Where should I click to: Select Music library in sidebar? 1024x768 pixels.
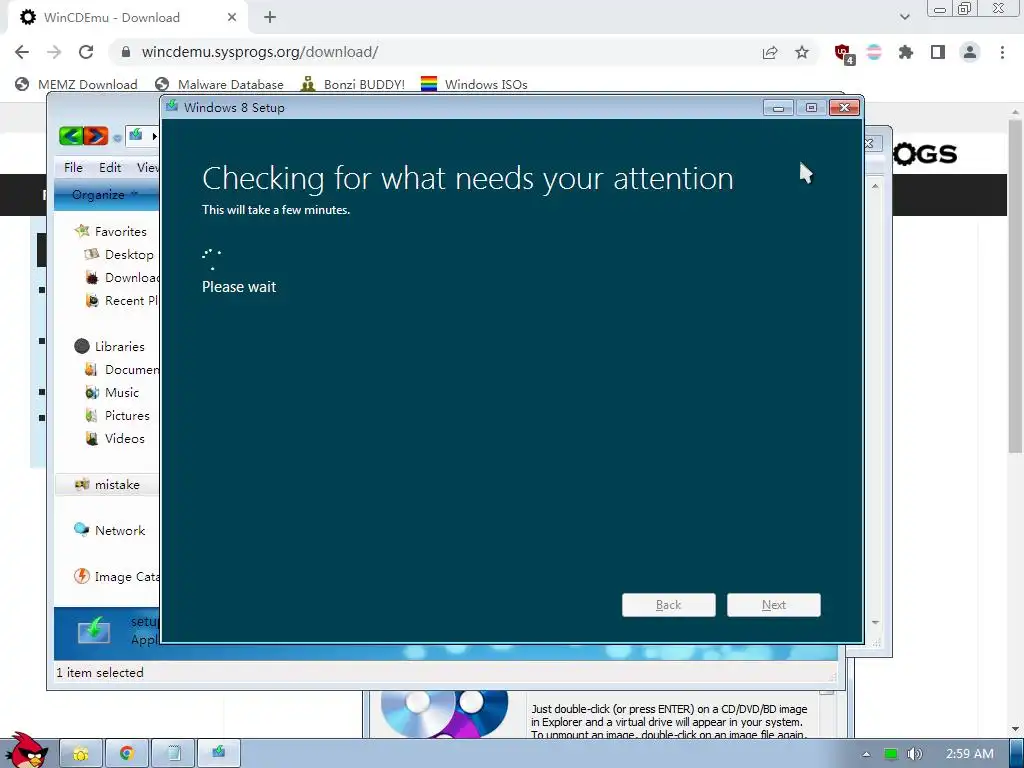pyautogui.click(x=121, y=392)
